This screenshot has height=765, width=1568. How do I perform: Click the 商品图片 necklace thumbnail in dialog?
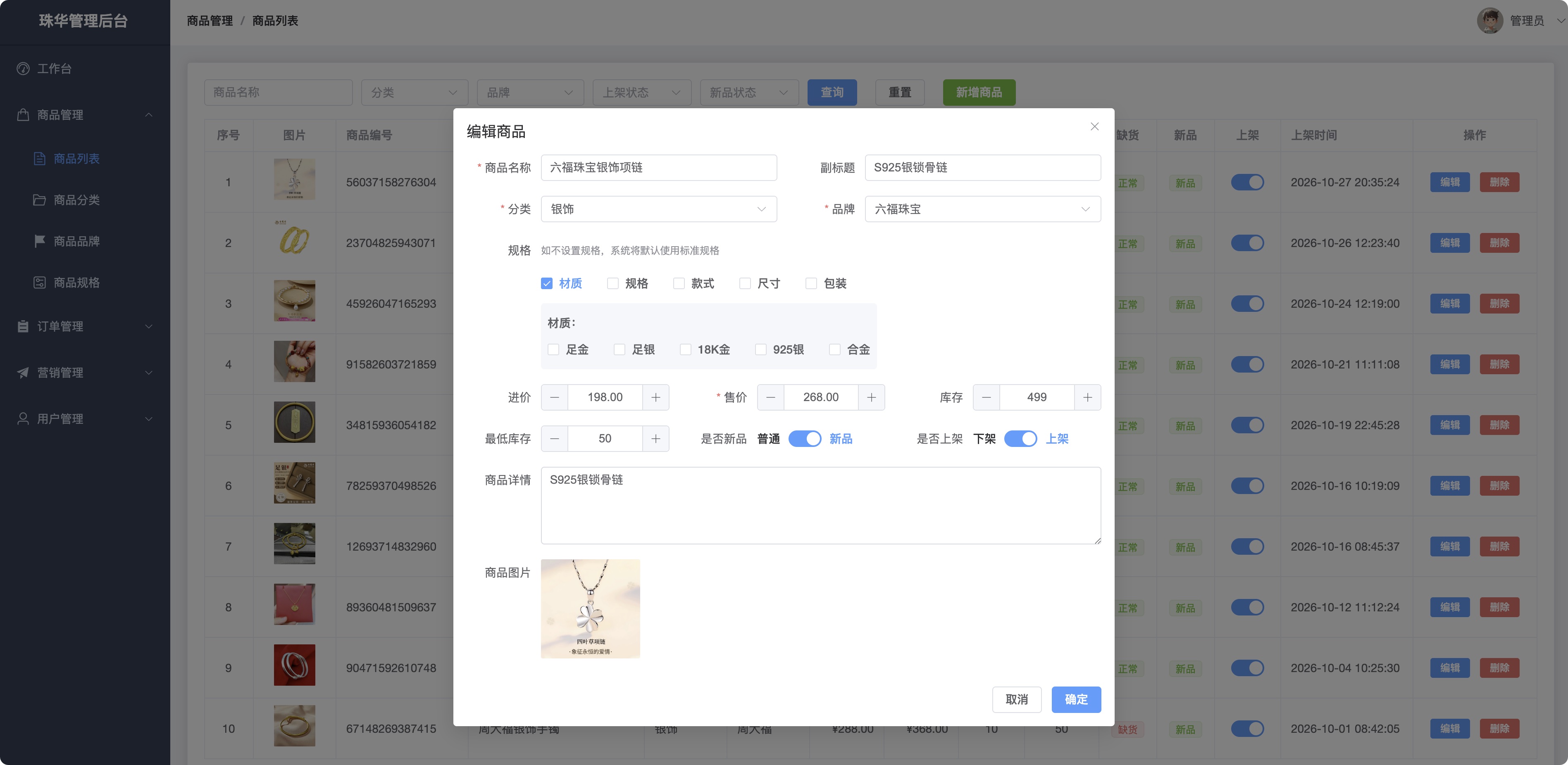click(590, 608)
